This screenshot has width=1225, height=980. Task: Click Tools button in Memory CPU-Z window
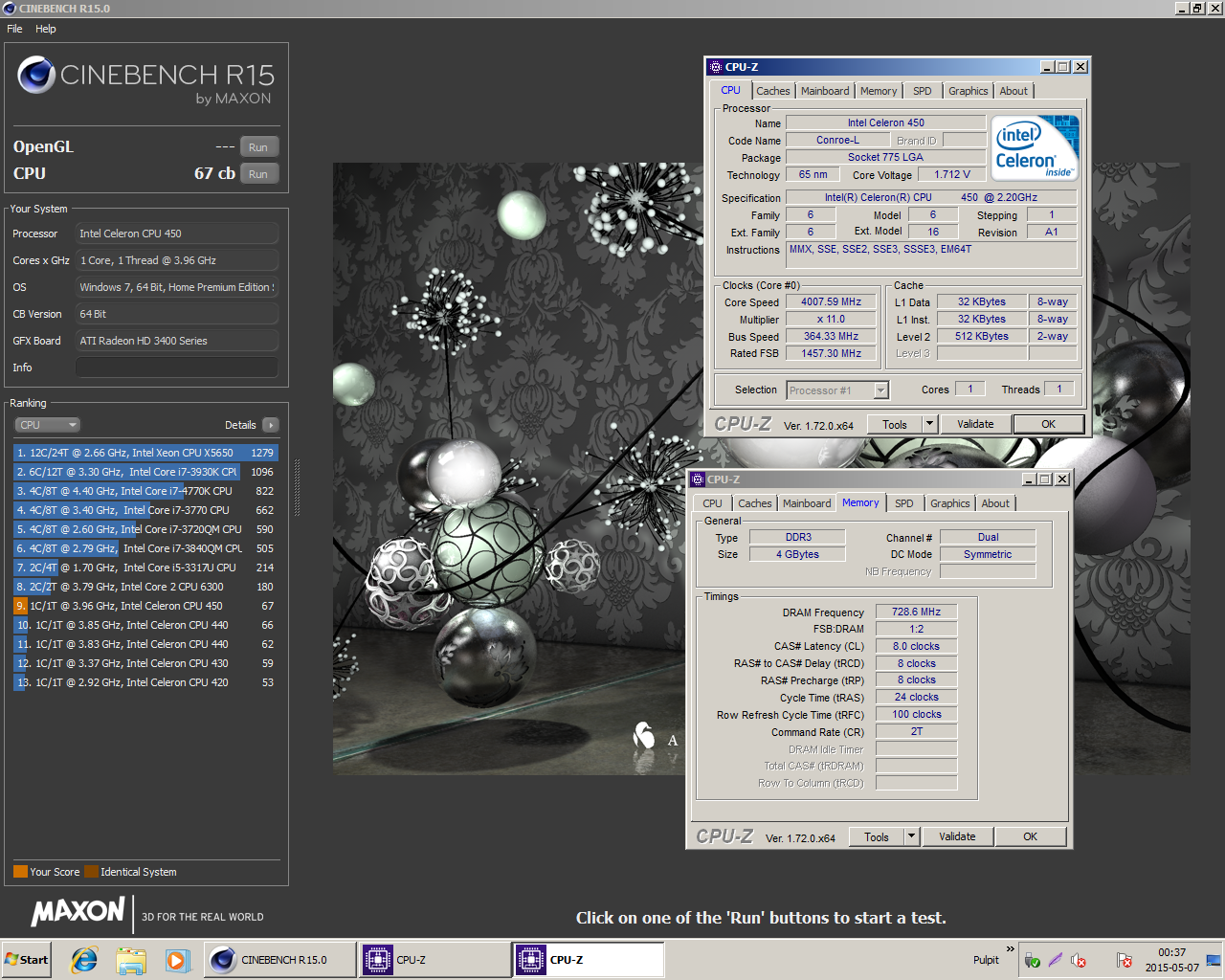(x=877, y=836)
